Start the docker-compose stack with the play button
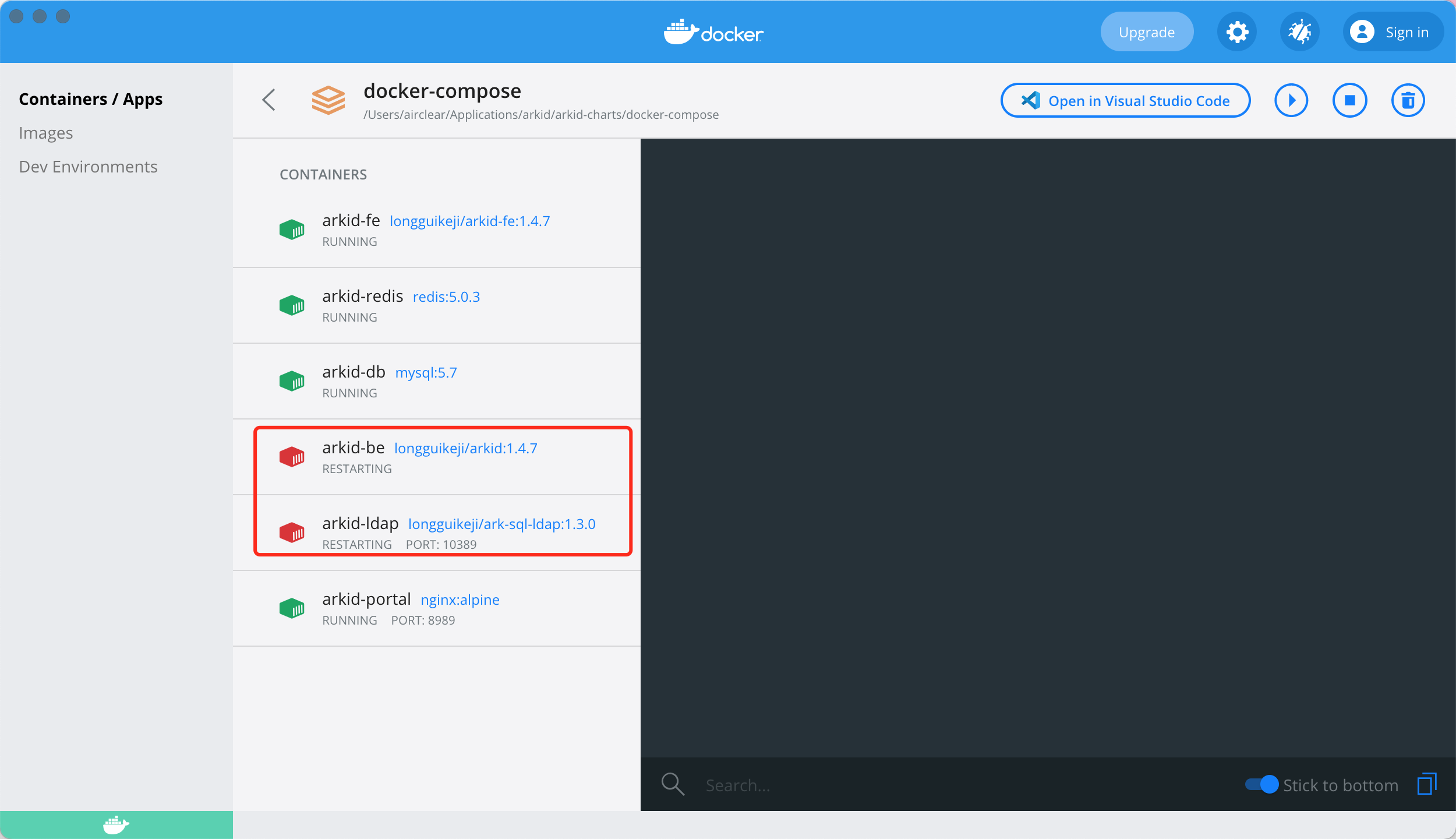Screen dimensions: 1456x839 coord(1291,100)
